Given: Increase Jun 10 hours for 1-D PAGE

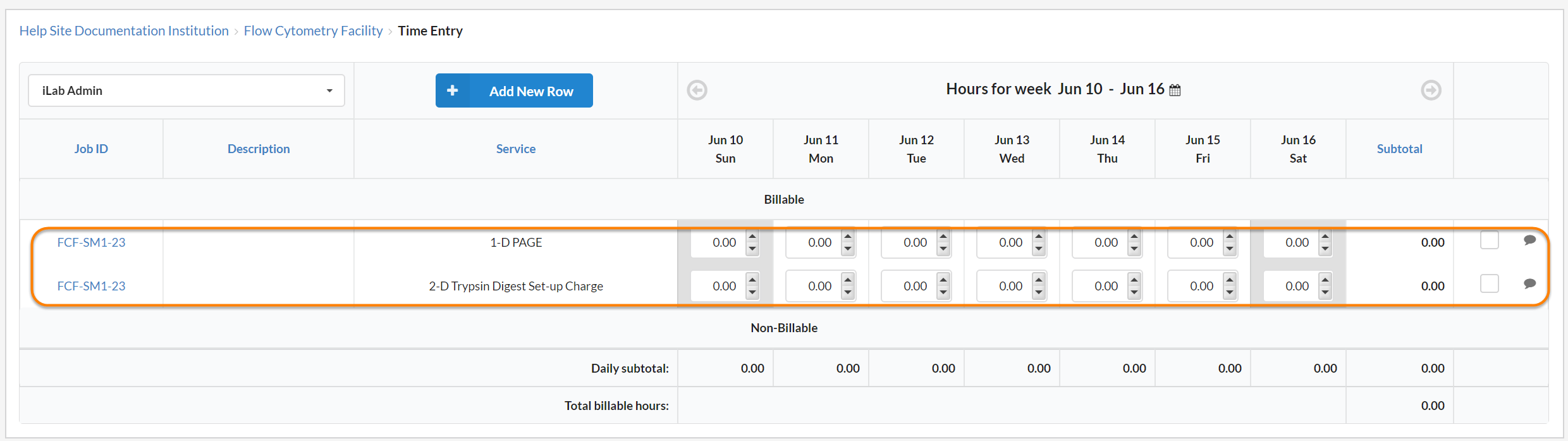Looking at the screenshot, I should tap(752, 237).
